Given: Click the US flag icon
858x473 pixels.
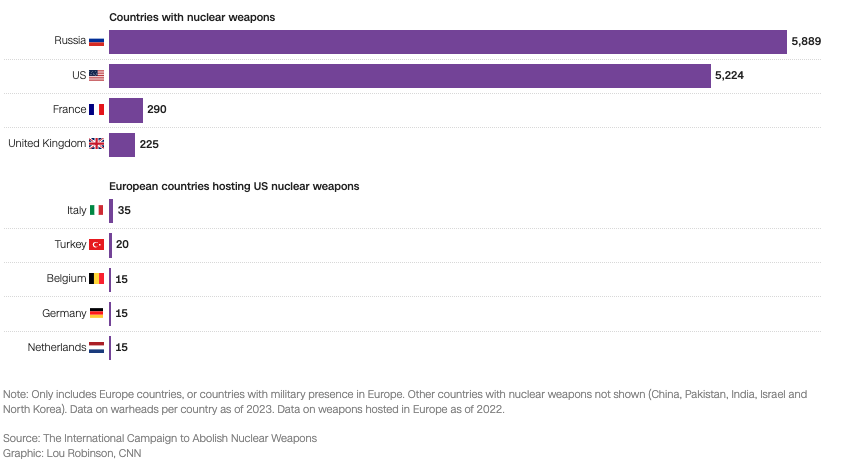Looking at the screenshot, I should pos(96,75).
